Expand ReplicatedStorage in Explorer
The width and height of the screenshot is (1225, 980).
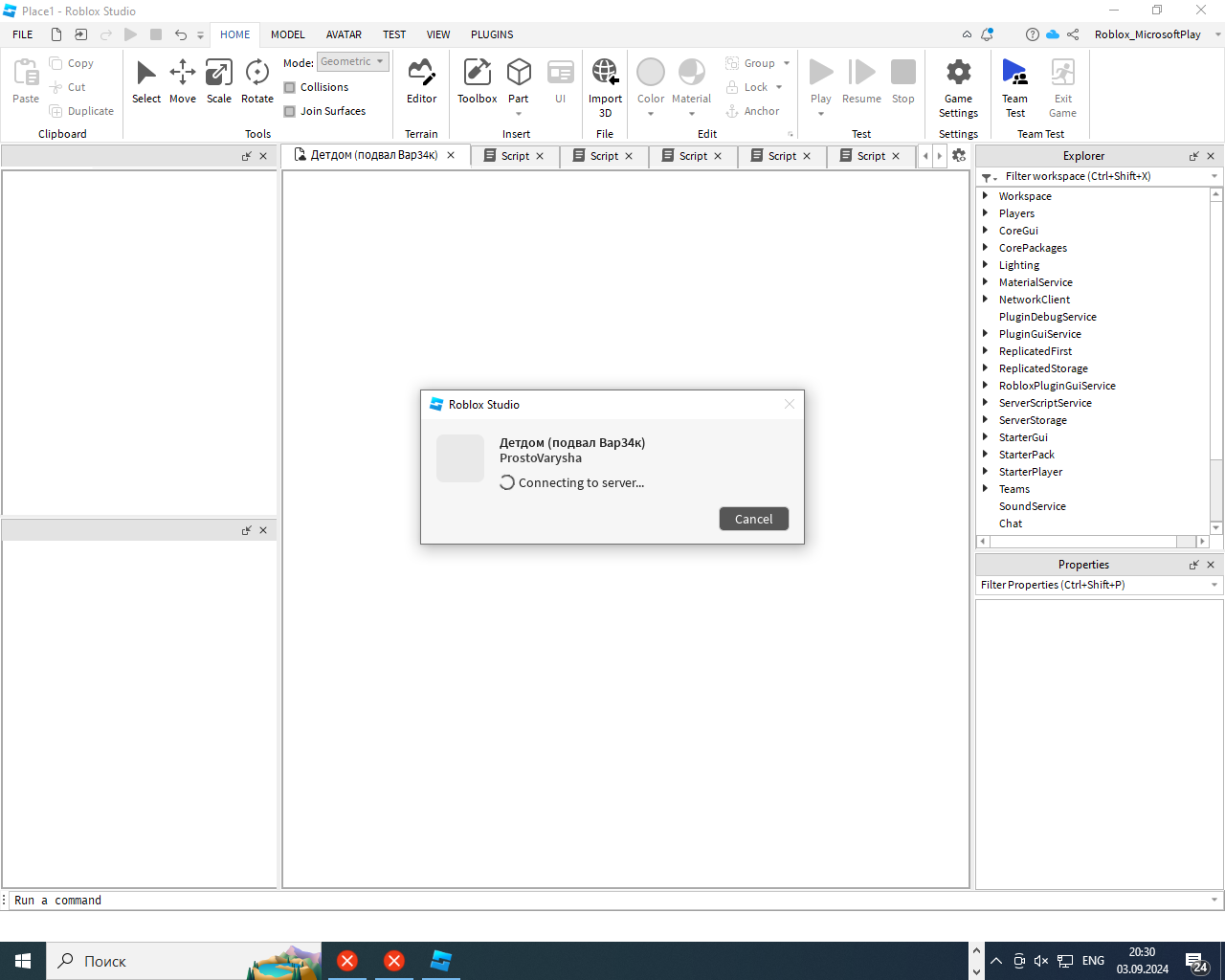tap(985, 367)
